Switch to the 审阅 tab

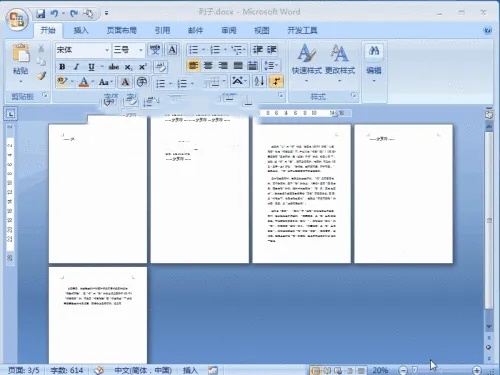click(x=229, y=30)
